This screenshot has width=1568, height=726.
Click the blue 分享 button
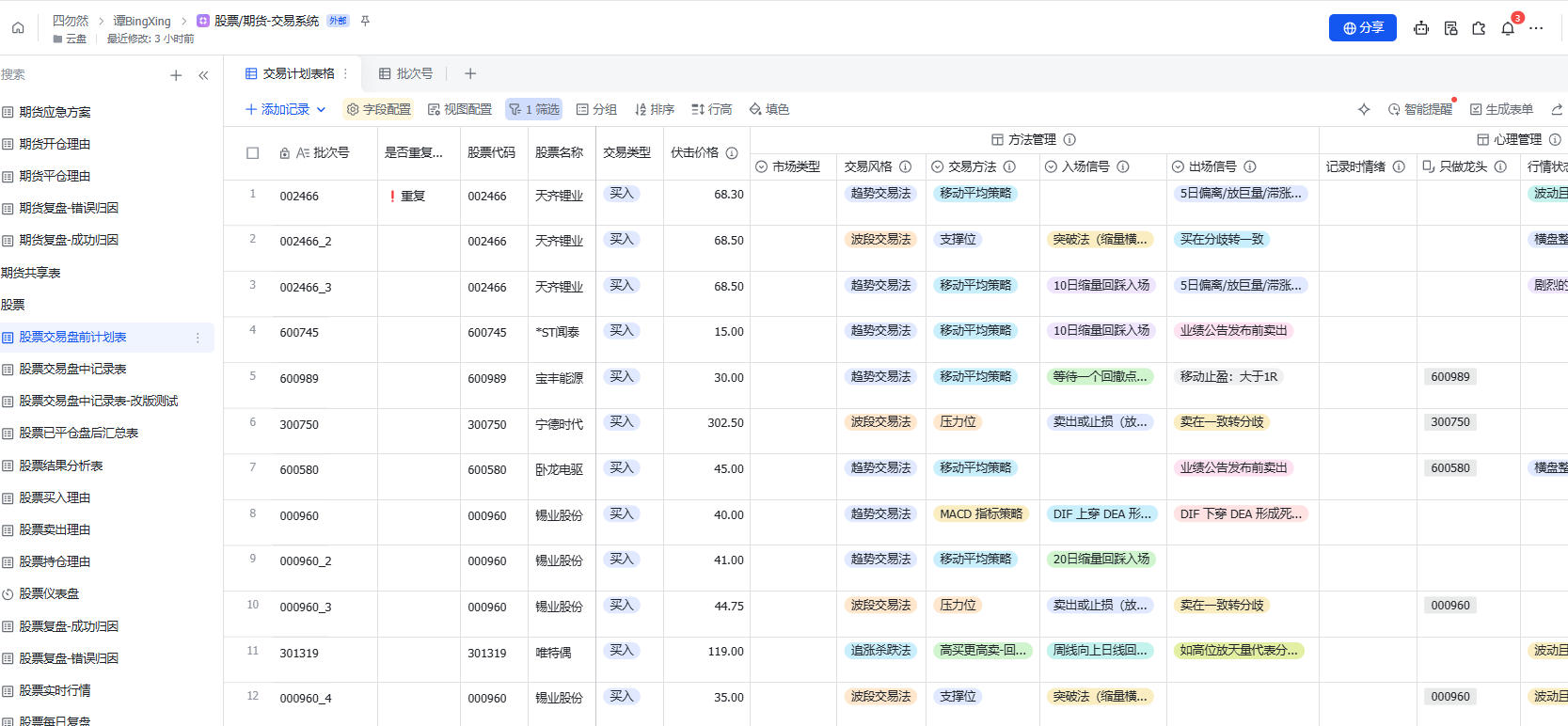click(1362, 28)
